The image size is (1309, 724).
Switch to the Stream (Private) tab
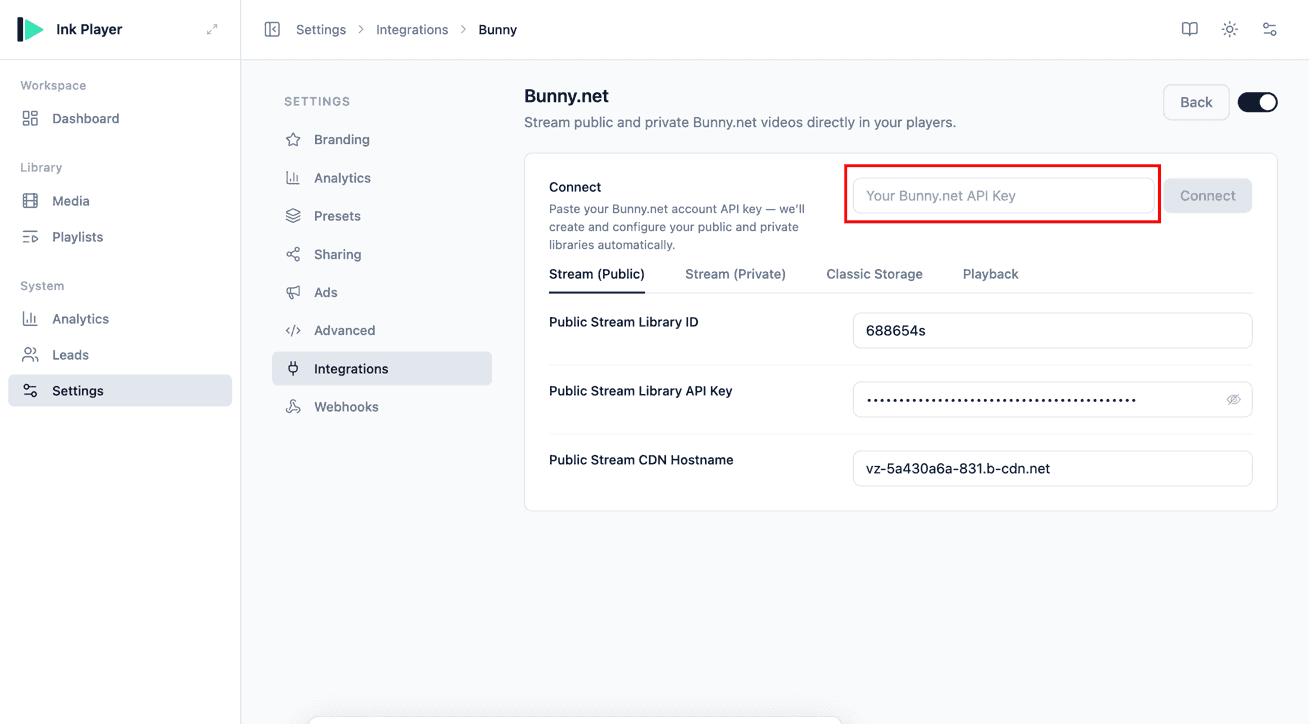click(x=735, y=274)
